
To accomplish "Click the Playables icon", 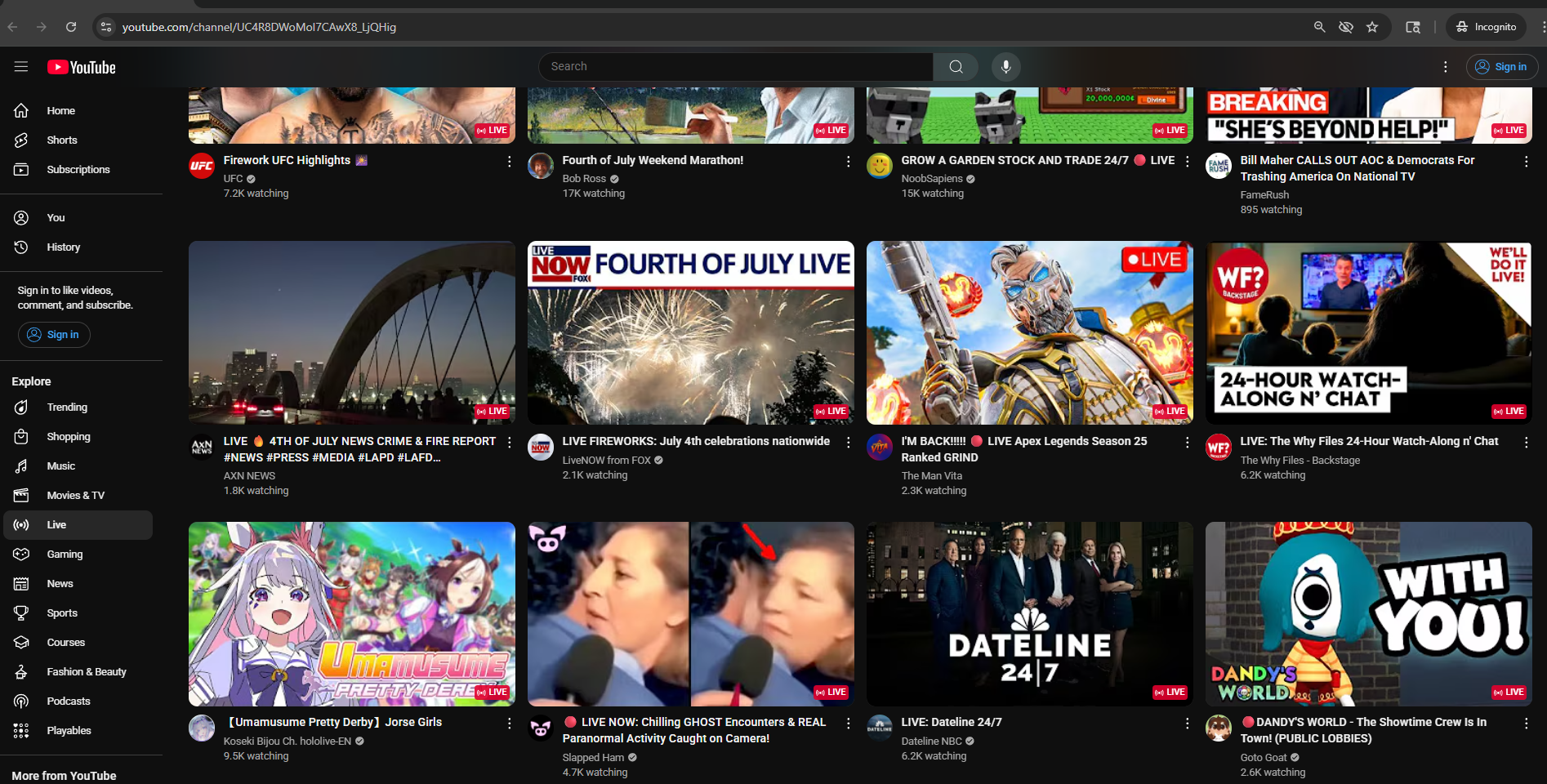I will click(x=21, y=730).
